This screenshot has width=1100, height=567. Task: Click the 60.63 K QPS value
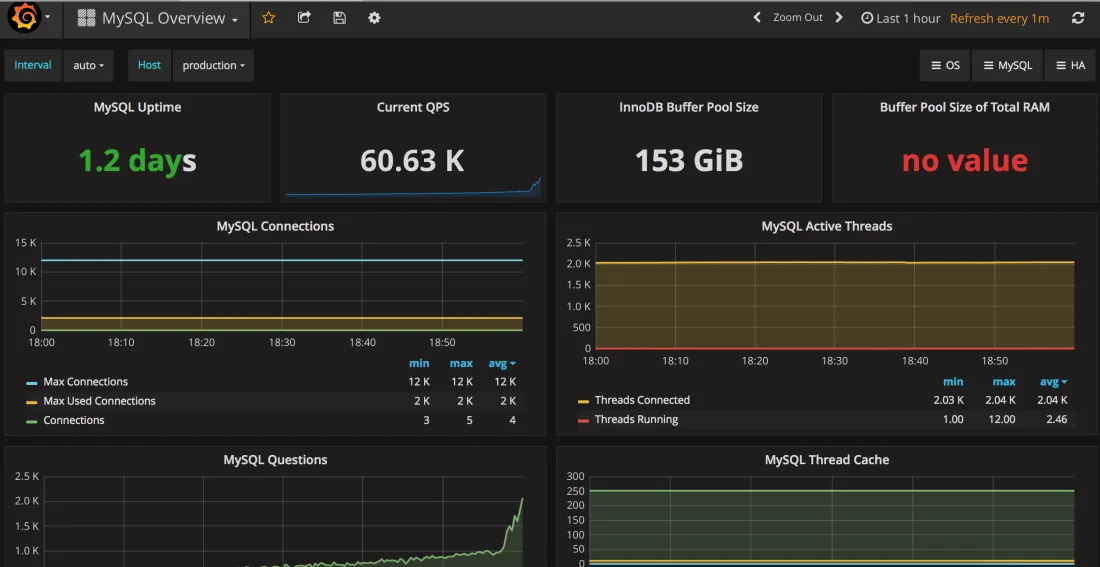click(412, 161)
